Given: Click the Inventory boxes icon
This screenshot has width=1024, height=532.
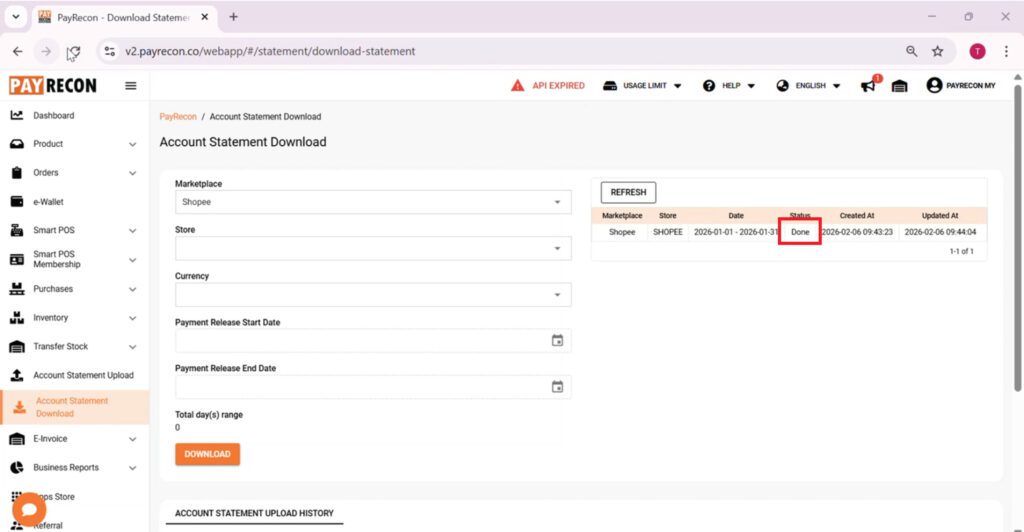Looking at the screenshot, I should click(17, 317).
